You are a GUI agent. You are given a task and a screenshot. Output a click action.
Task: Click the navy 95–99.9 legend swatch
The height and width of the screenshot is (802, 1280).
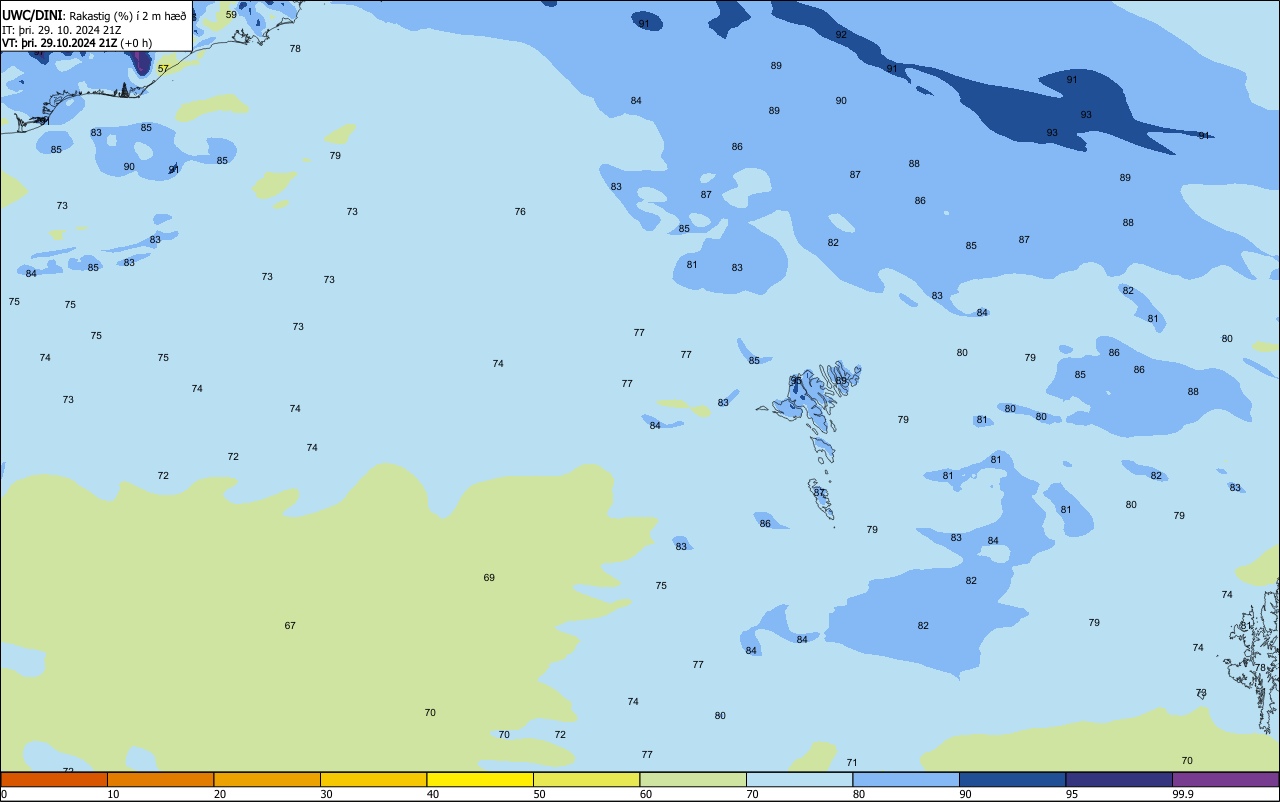(x=1119, y=779)
